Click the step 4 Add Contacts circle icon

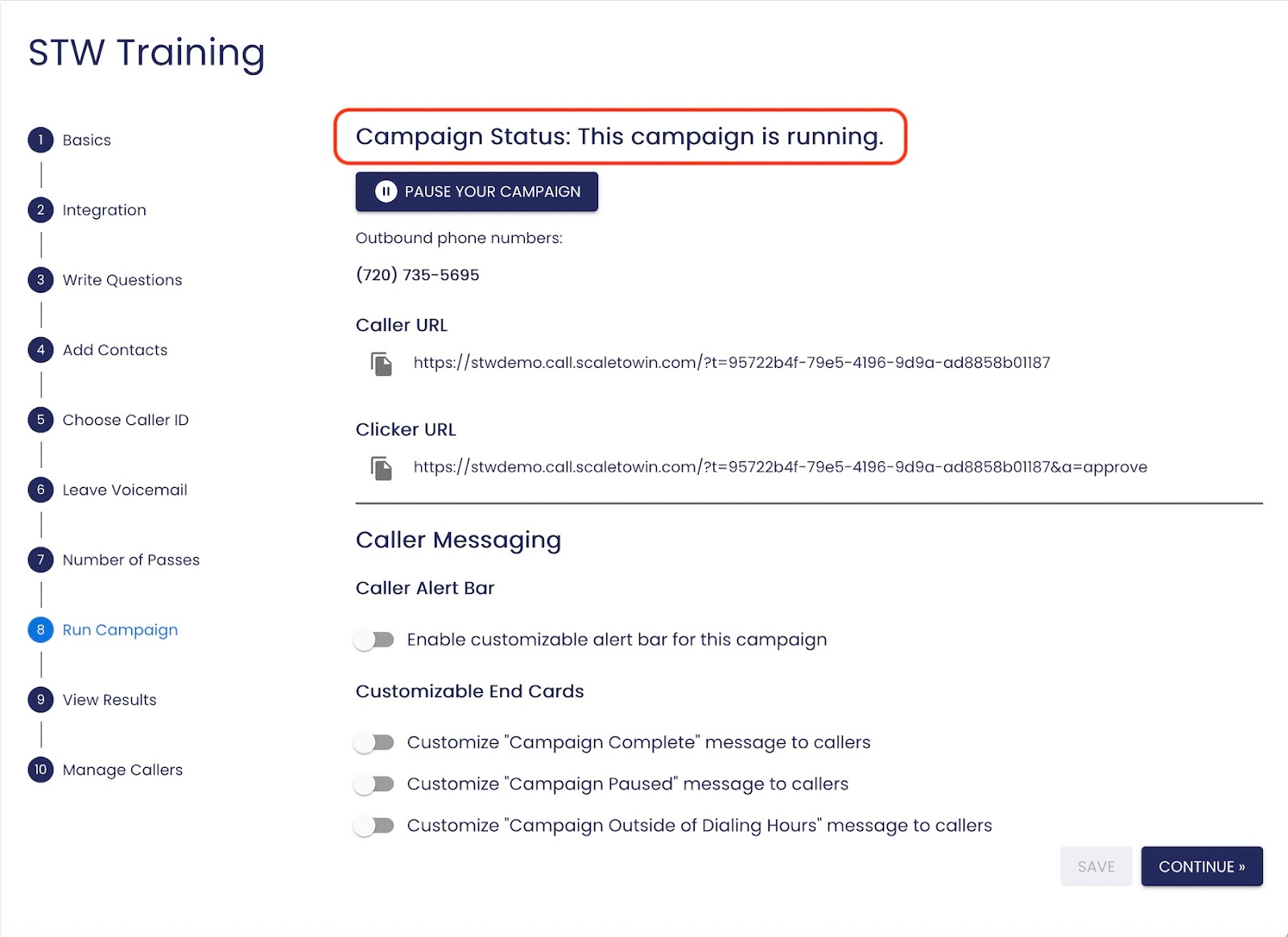click(x=40, y=350)
